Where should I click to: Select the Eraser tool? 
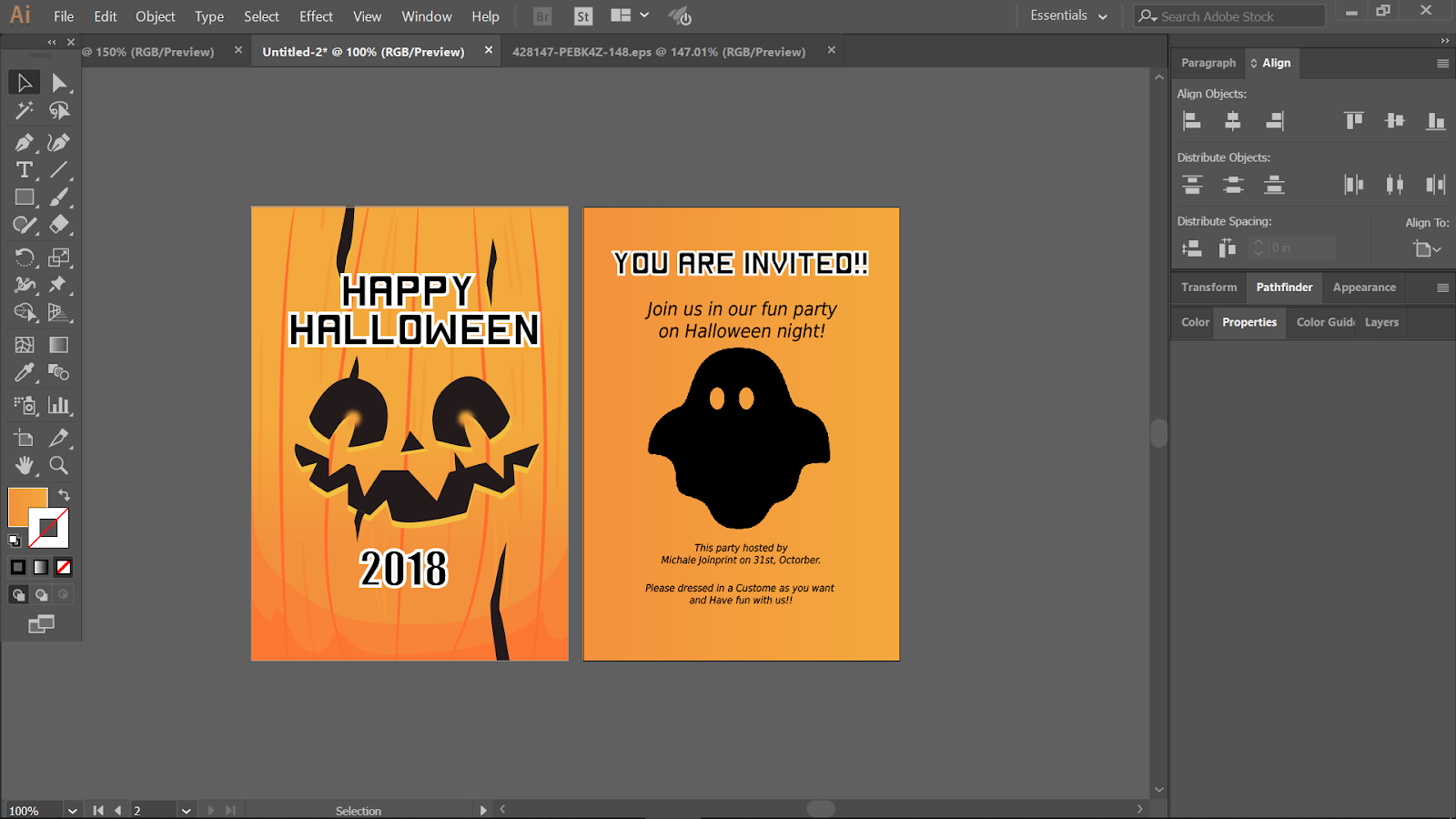(59, 225)
